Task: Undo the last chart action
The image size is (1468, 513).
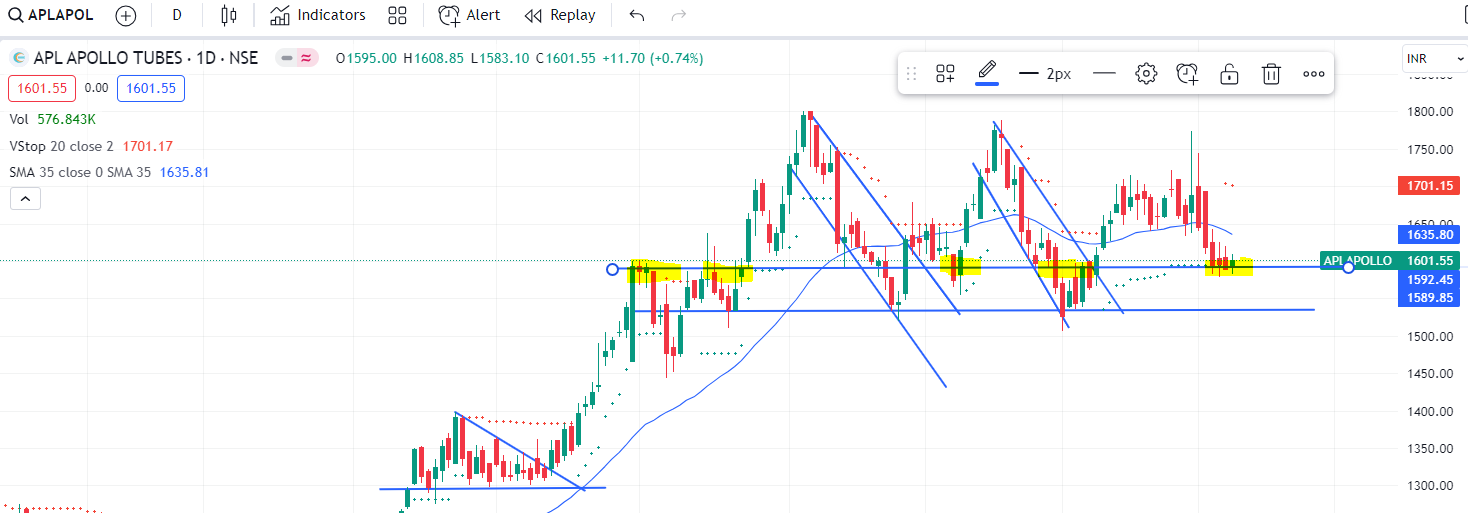Action: coord(637,15)
